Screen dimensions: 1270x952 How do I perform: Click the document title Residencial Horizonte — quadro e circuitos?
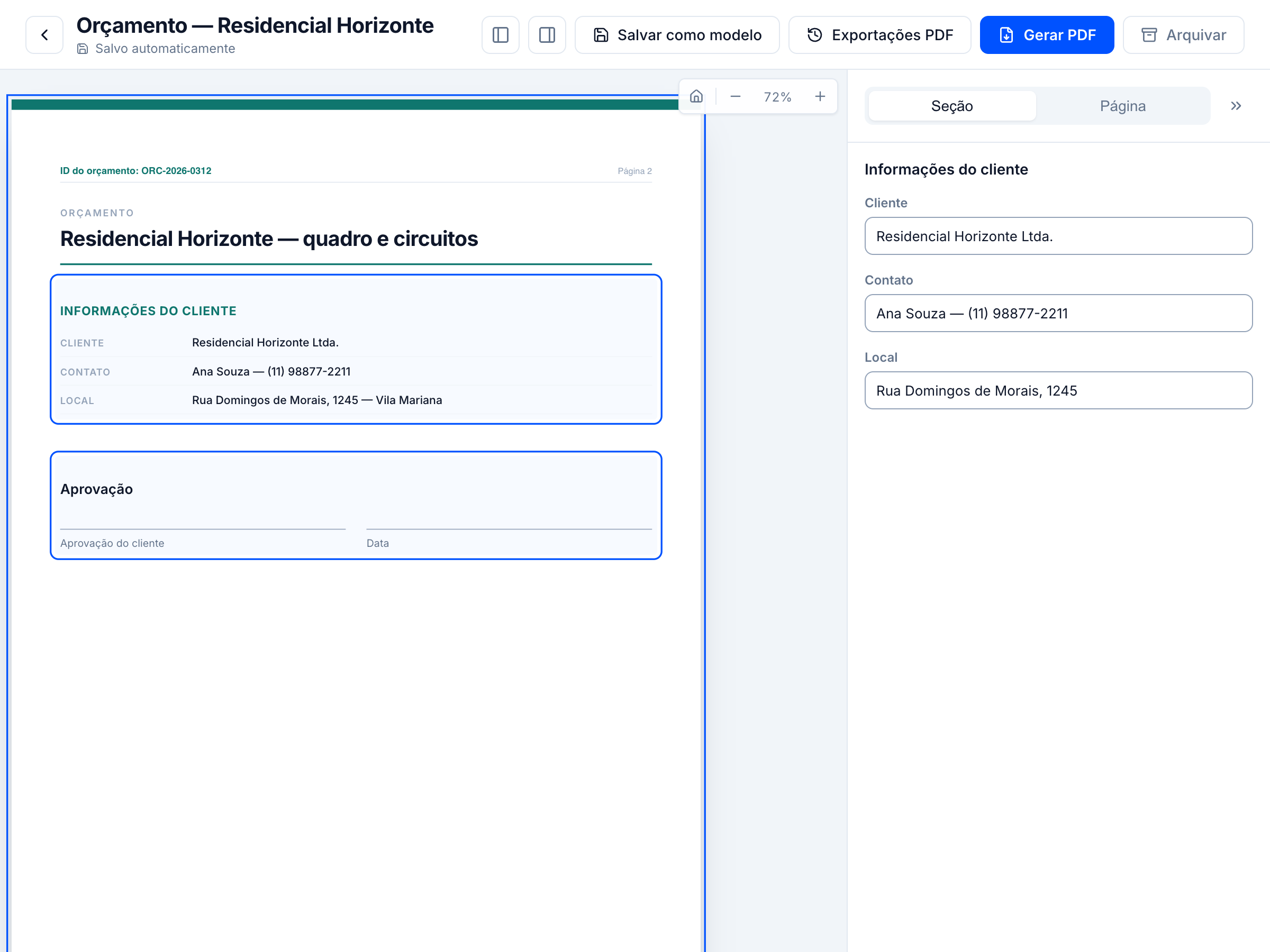click(x=269, y=239)
